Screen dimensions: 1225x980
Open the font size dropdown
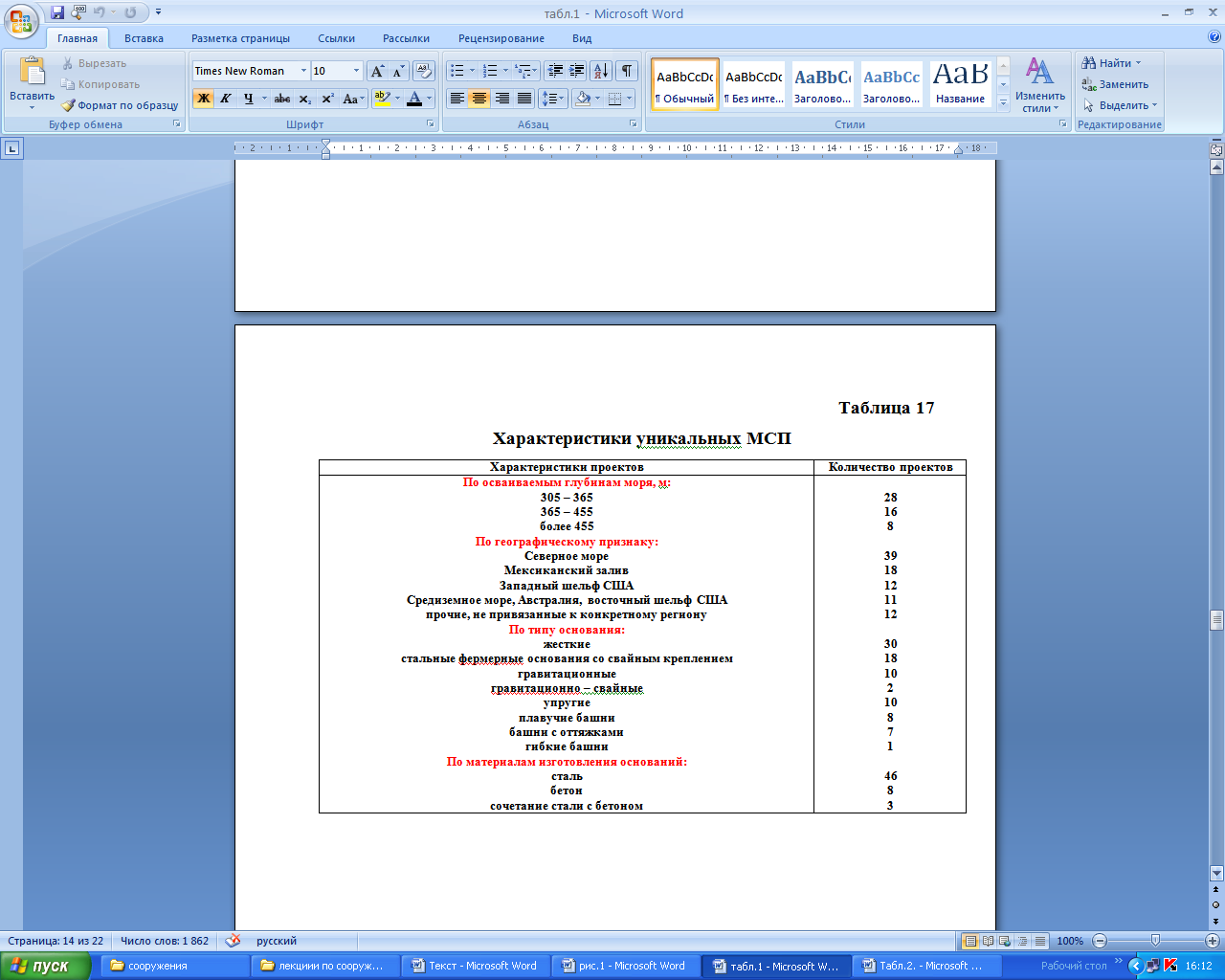coord(356,71)
